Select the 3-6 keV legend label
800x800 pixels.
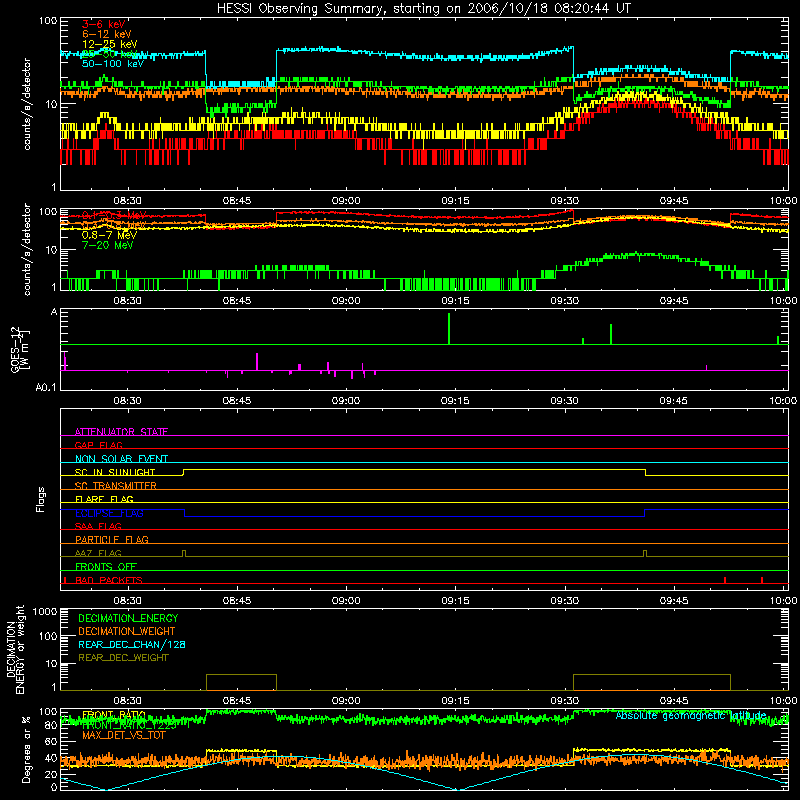pos(104,24)
